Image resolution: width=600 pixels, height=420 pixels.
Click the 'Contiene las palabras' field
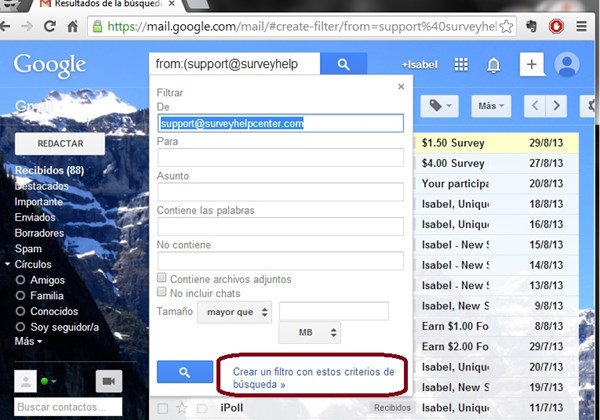coord(280,226)
